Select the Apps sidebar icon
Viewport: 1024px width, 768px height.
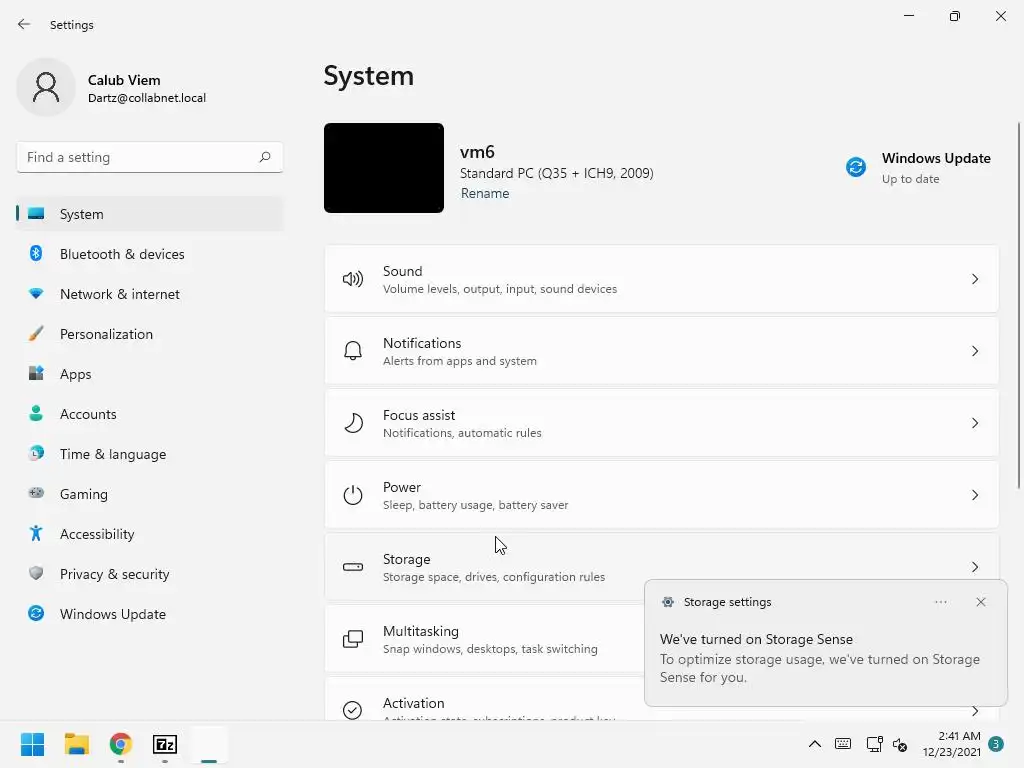pyautogui.click(x=36, y=374)
